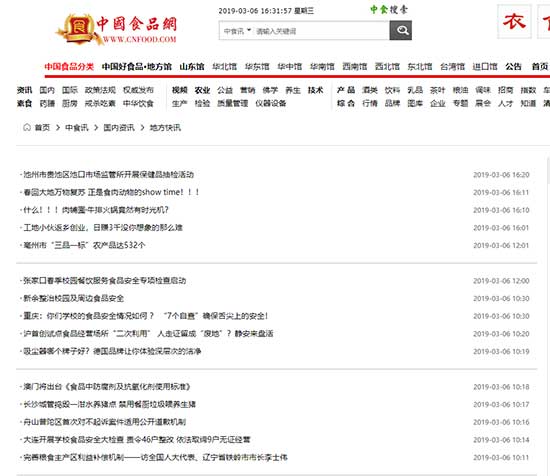This screenshot has height=476, width=550.
Task: Click the 权威发布 link
Action: (138, 90)
